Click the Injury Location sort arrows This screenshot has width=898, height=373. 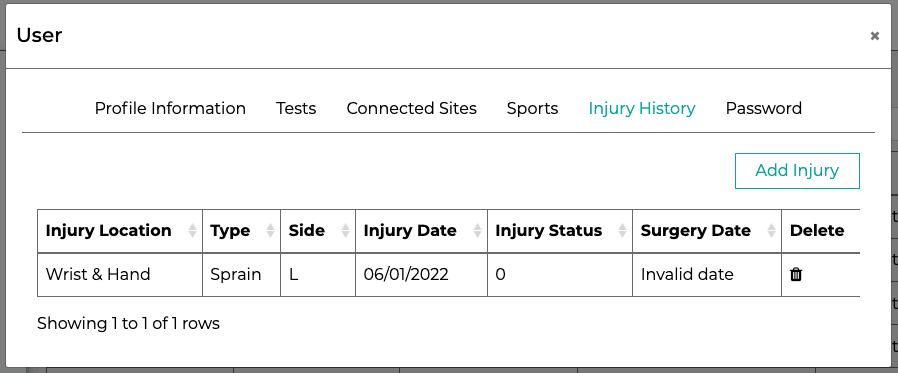click(192, 231)
